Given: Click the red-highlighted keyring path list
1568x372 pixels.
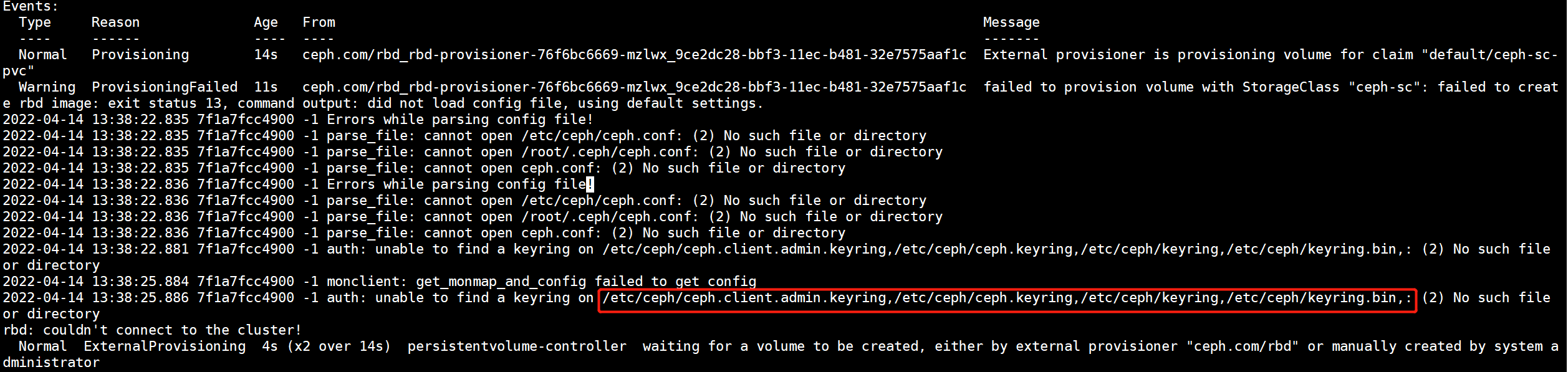Looking at the screenshot, I should [x=1007, y=298].
